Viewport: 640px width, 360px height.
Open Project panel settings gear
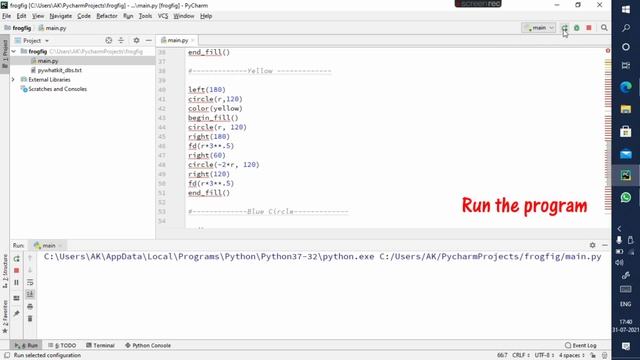click(x=136, y=40)
